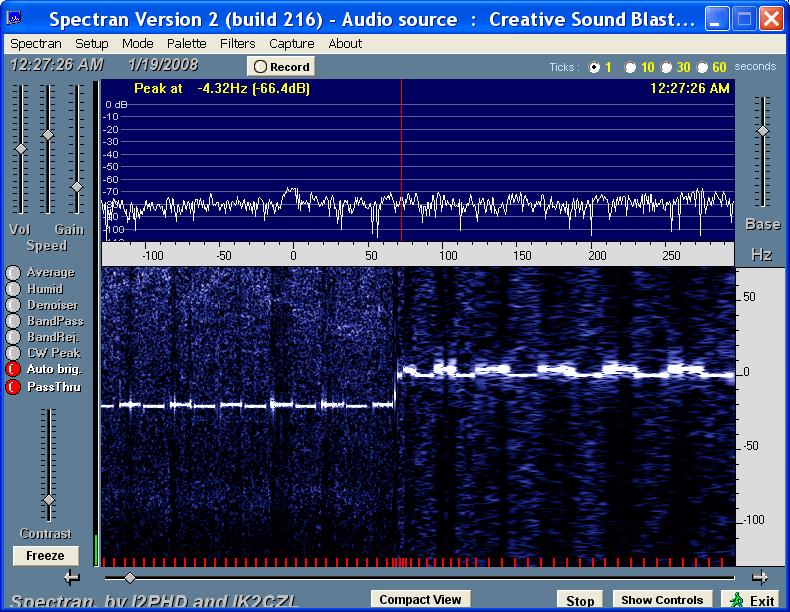
Task: Select the 30 seconds ticks option
Action: 666,67
